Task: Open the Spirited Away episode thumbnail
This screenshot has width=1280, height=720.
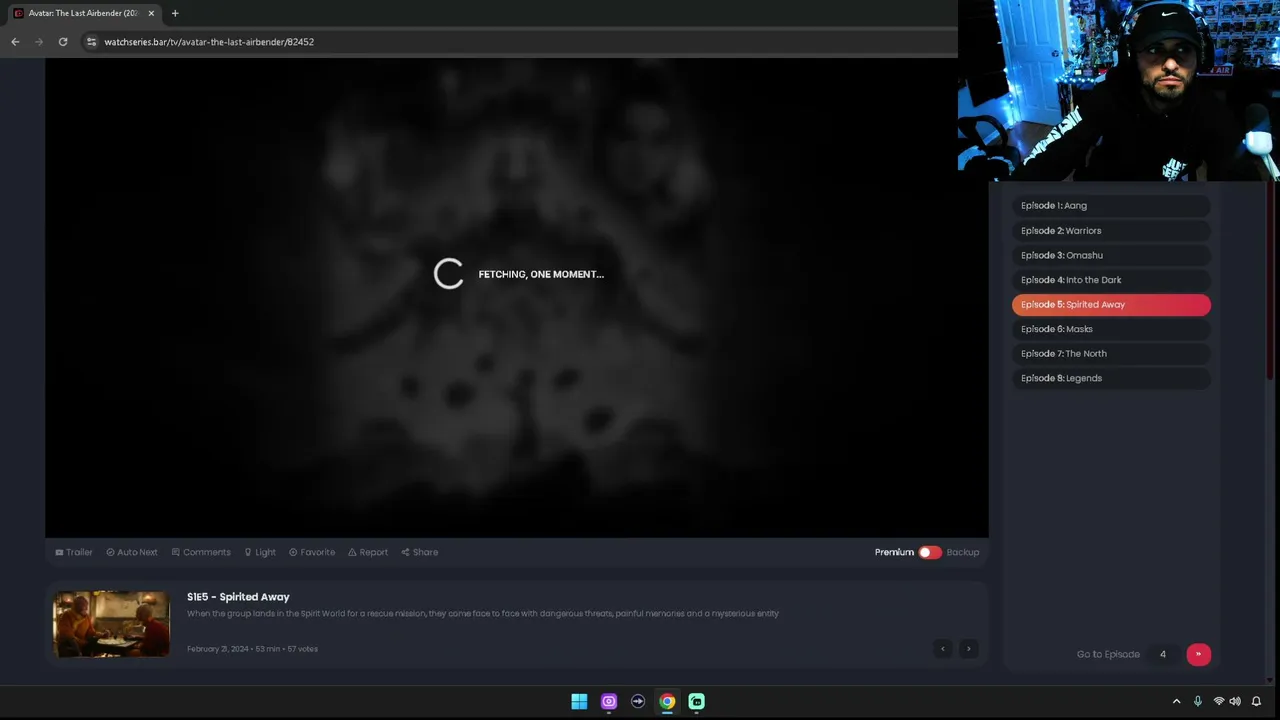Action: point(111,624)
